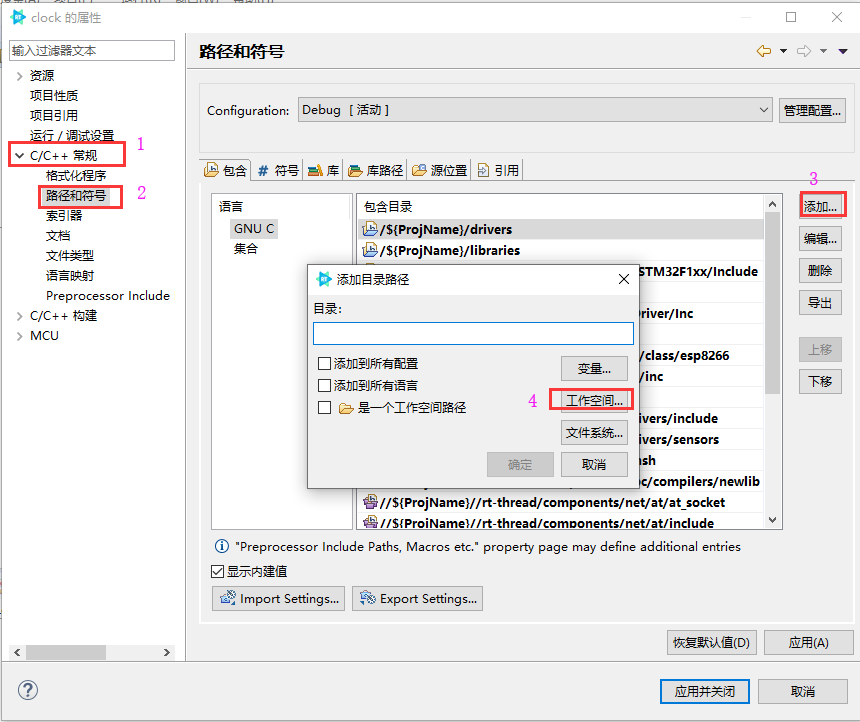The image size is (860, 722).
Task: Click the info icon near Preprocessor Include note
Action: 222,546
